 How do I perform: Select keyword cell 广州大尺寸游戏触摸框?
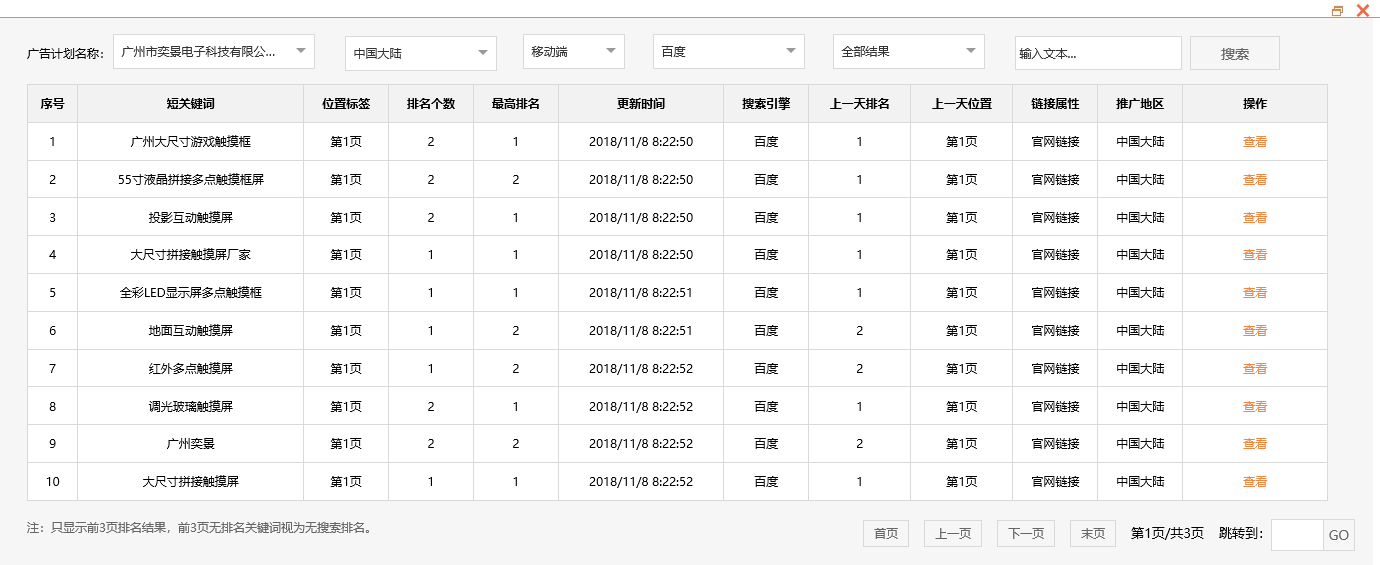(x=190, y=142)
